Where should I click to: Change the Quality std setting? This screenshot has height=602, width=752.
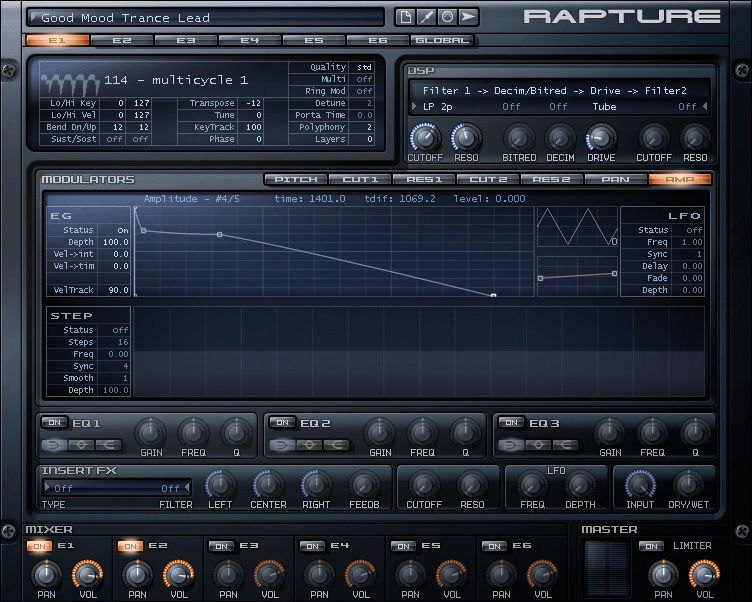[364, 67]
